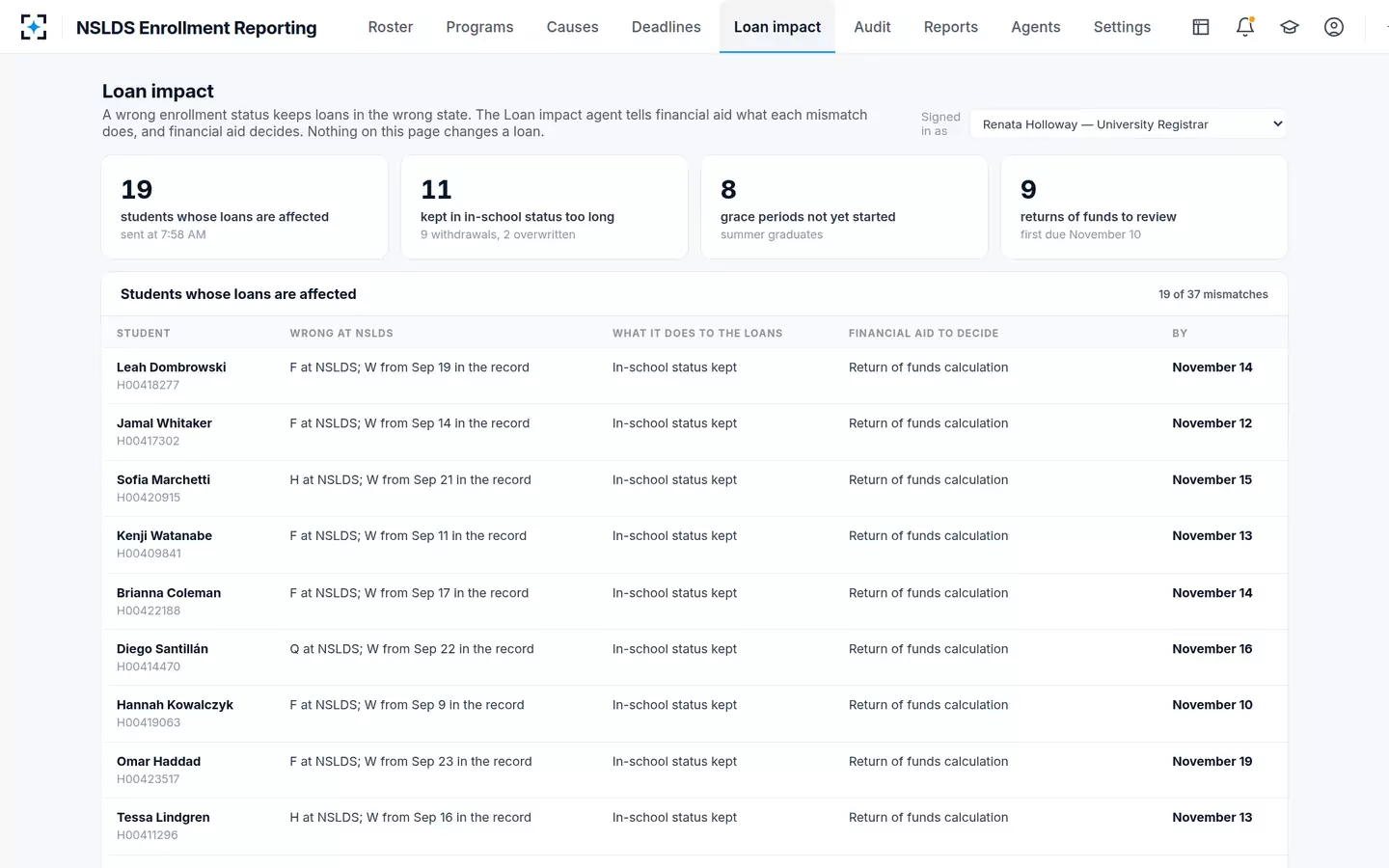Click ID H00414470
Image resolution: width=1389 pixels, height=868 pixels.
[x=149, y=666]
